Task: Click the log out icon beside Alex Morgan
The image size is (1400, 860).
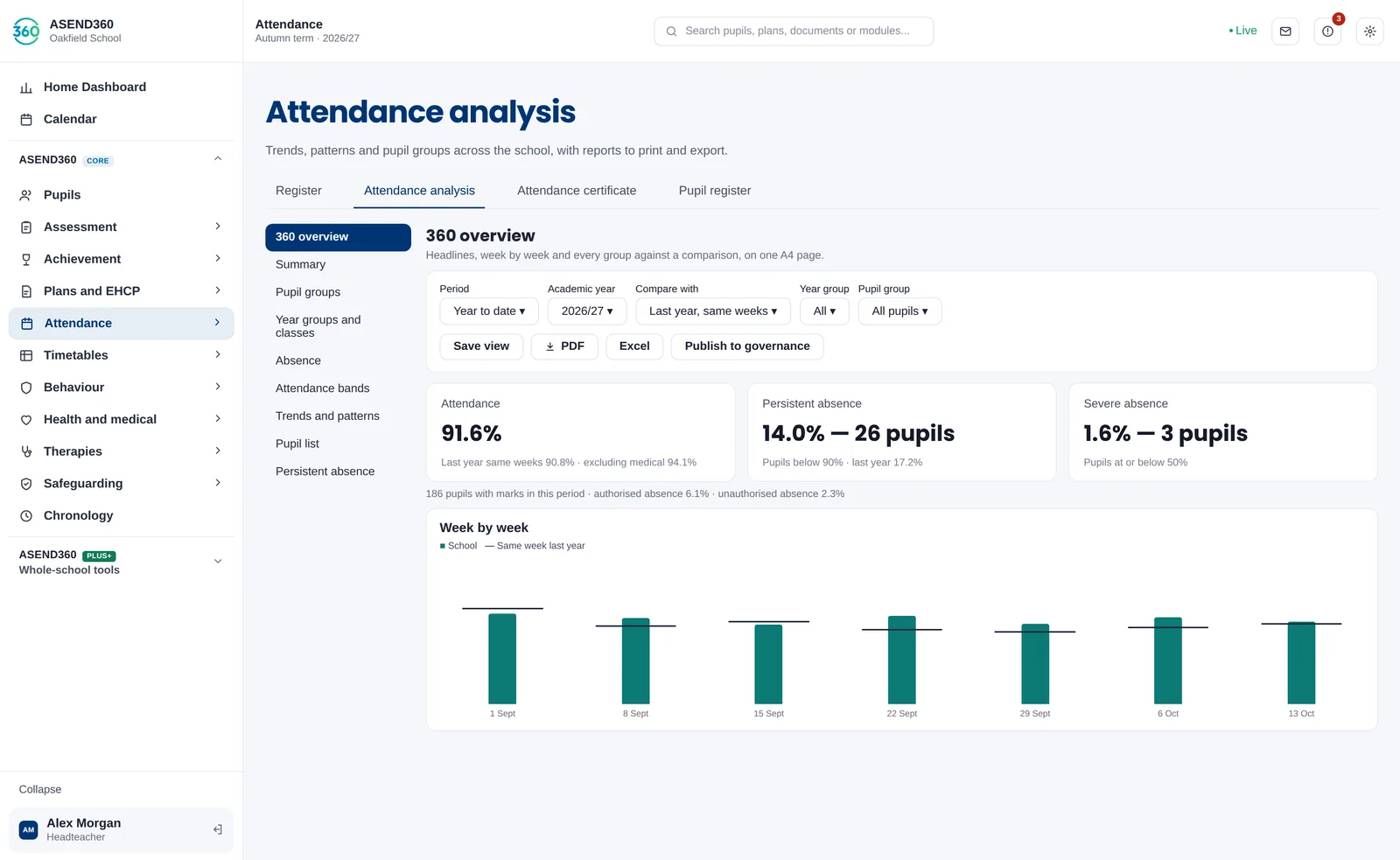Action: [218, 829]
